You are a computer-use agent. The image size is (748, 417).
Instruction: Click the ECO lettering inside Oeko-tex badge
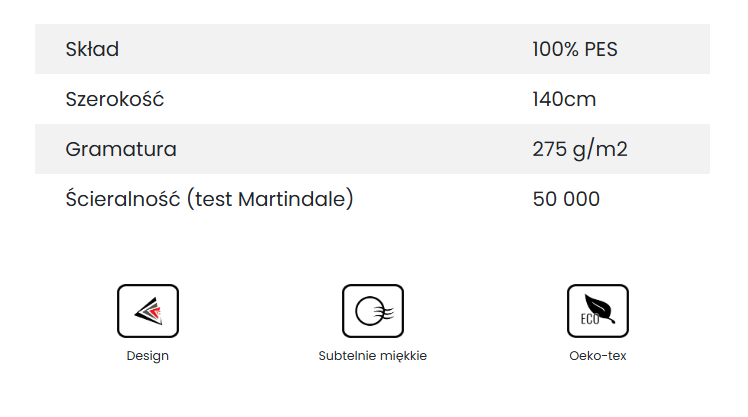(x=588, y=321)
